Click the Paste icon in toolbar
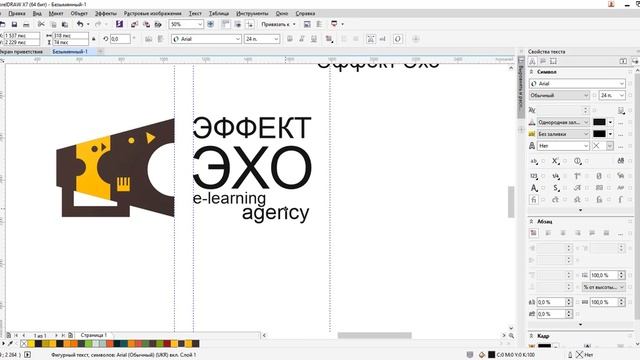 point(64,24)
